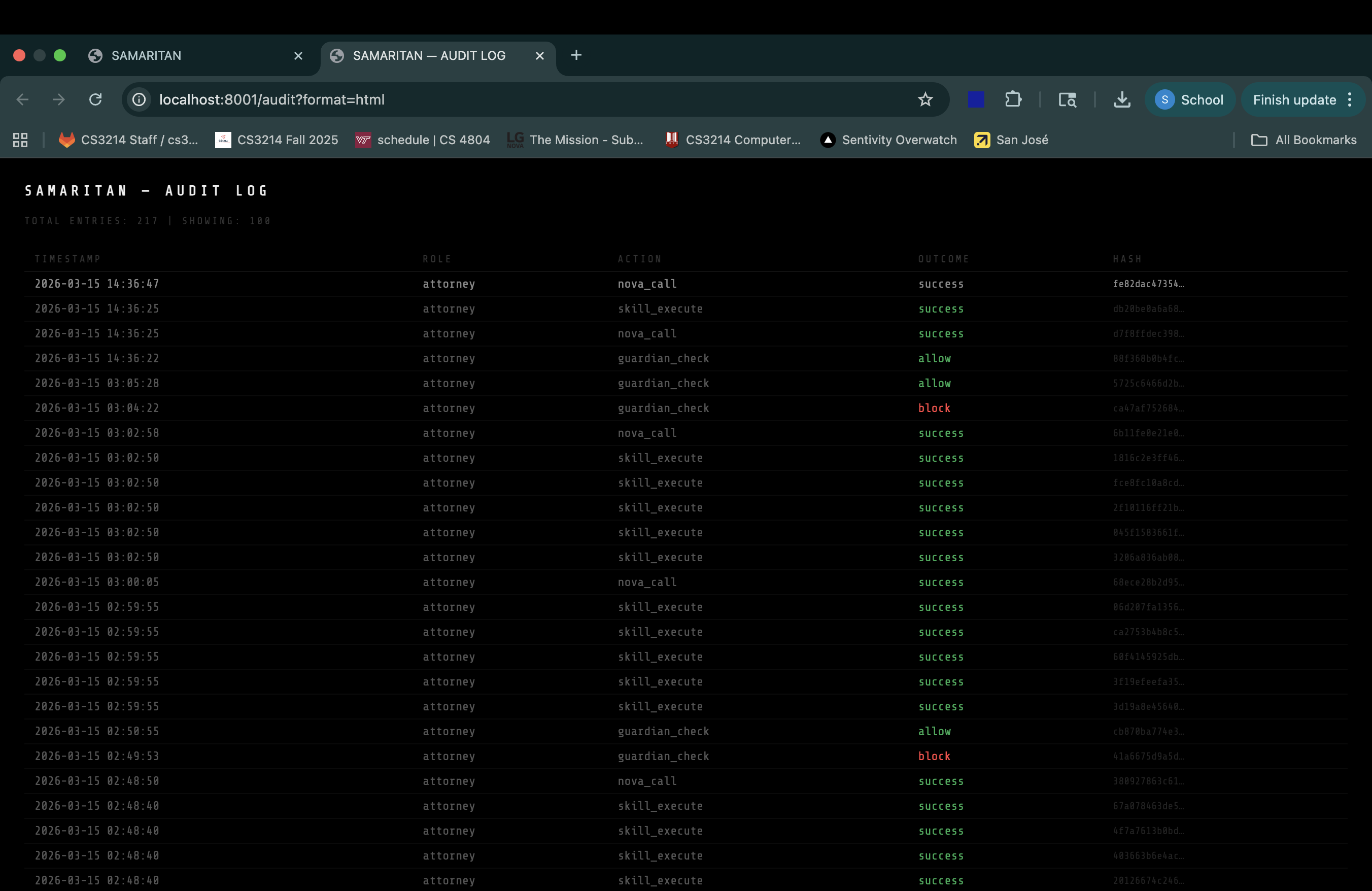The width and height of the screenshot is (1372, 891).
Task: Bookmark this page with star icon
Action: click(x=924, y=99)
